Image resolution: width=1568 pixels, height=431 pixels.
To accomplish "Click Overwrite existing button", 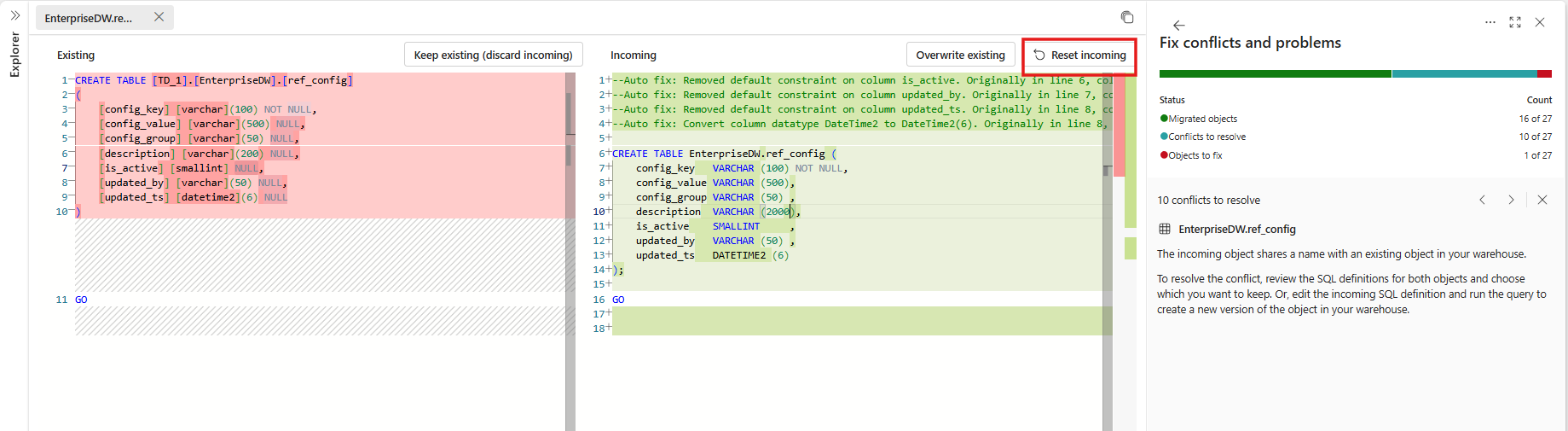I will [960, 55].
